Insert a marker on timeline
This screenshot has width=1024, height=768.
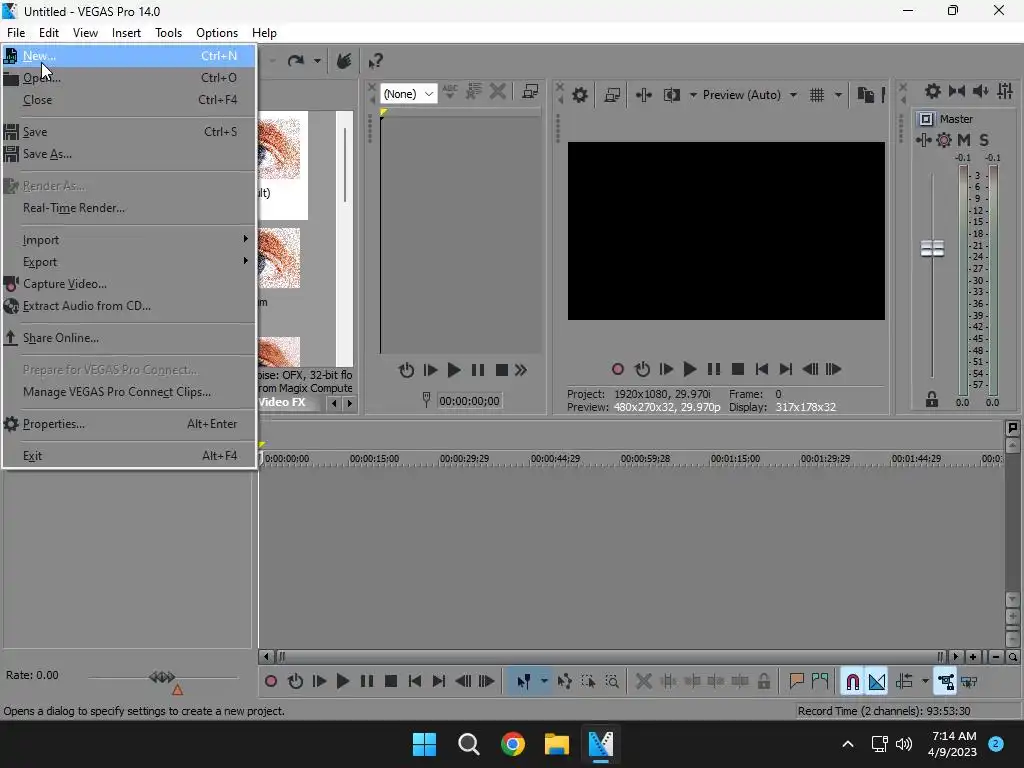pyautogui.click(x=796, y=682)
